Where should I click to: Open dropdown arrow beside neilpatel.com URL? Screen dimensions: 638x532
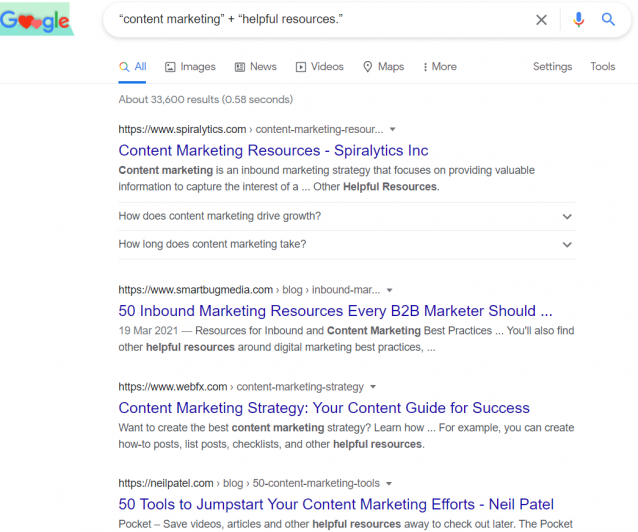[389, 484]
